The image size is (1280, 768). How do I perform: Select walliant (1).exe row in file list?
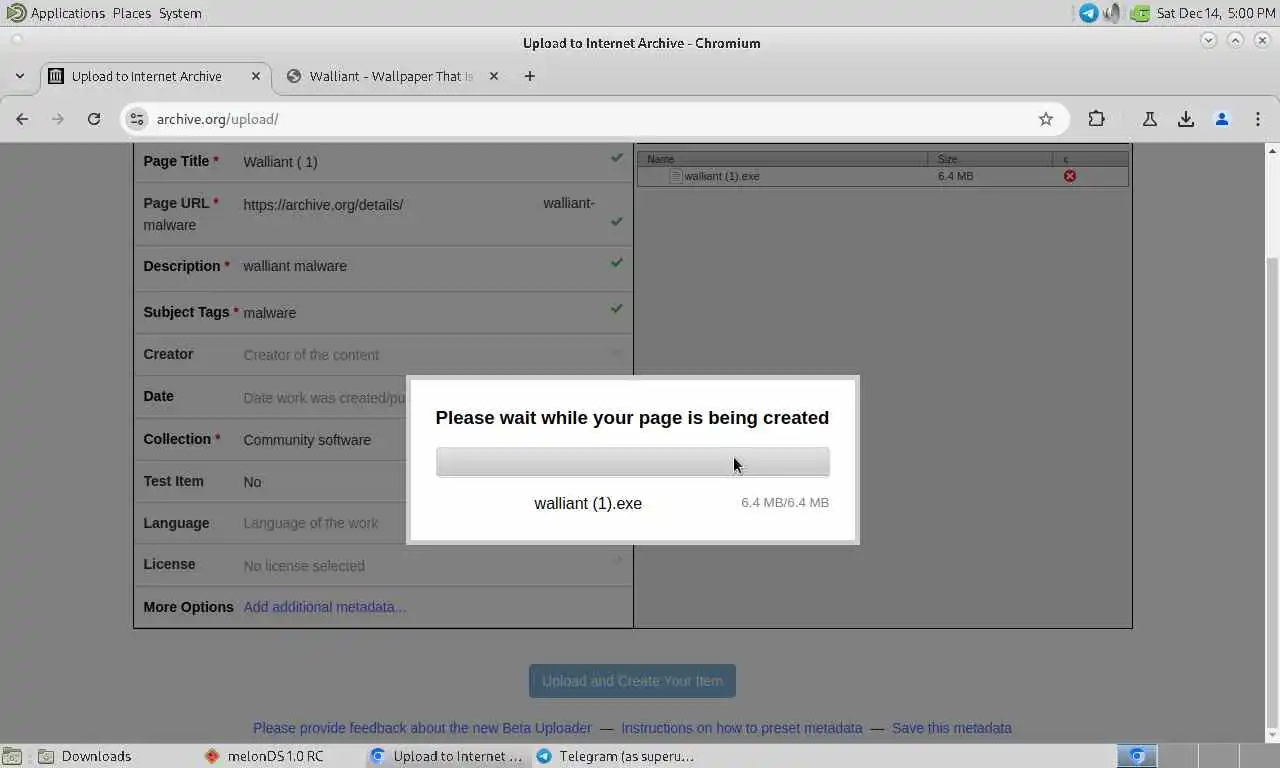click(883, 176)
